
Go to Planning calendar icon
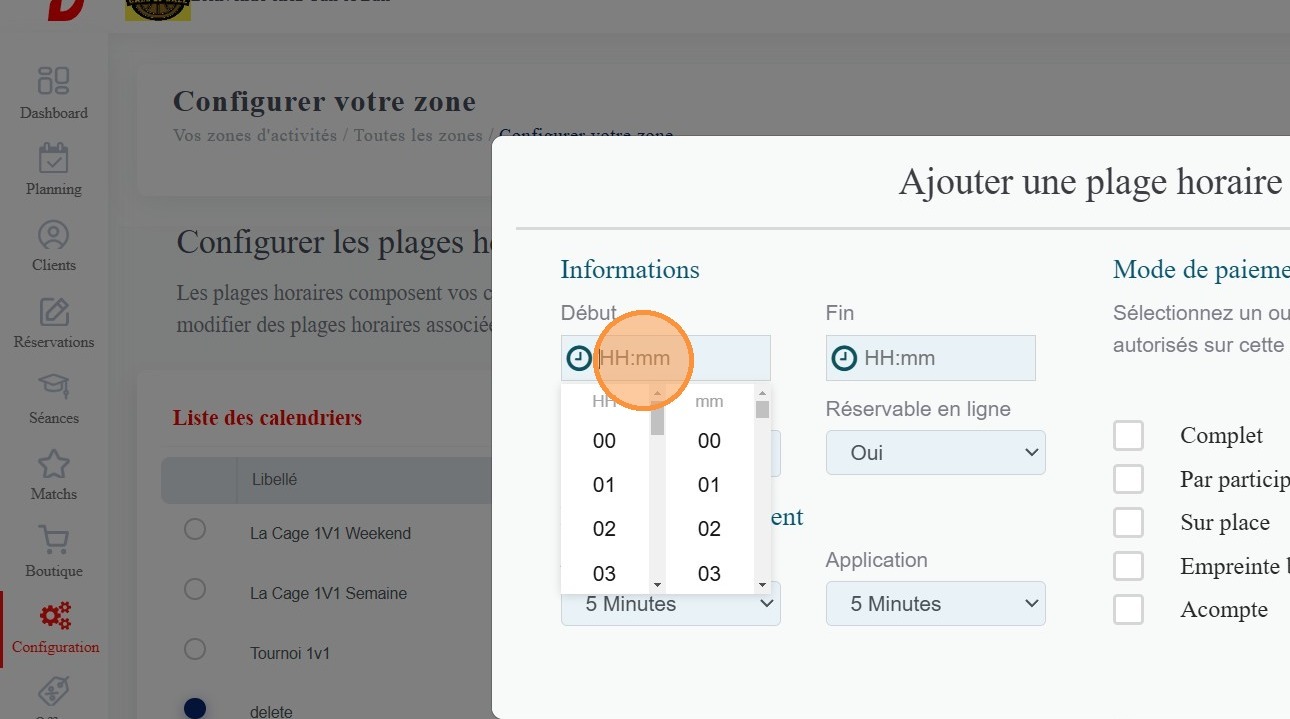(54, 158)
